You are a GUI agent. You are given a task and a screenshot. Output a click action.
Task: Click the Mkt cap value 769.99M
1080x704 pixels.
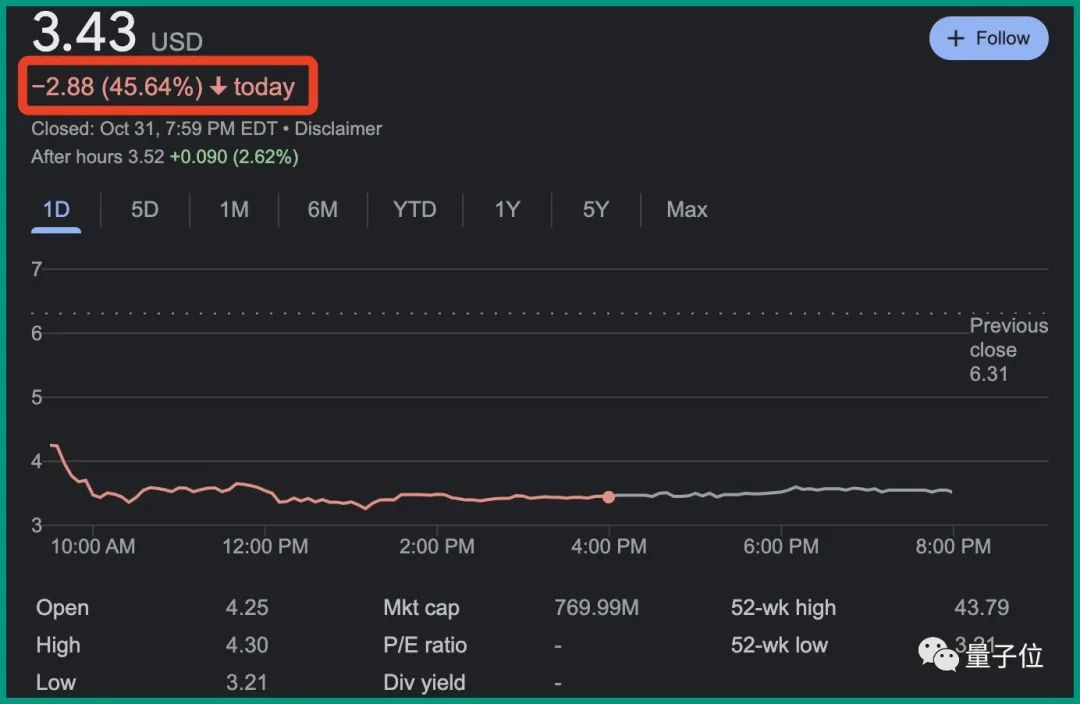click(596, 608)
